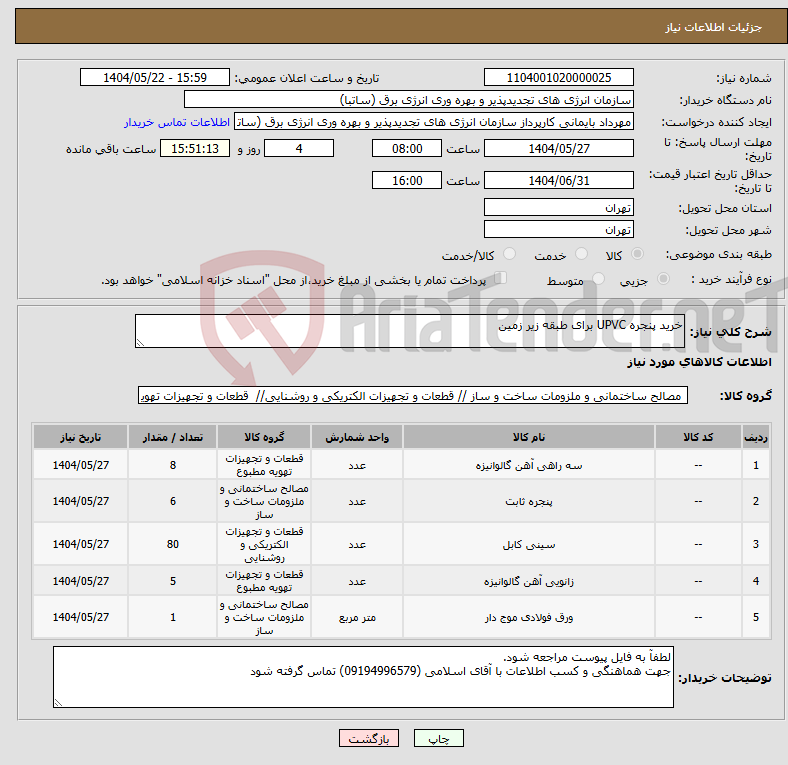Click the deadline time 08:00 field
788x765 pixels.
point(407,148)
